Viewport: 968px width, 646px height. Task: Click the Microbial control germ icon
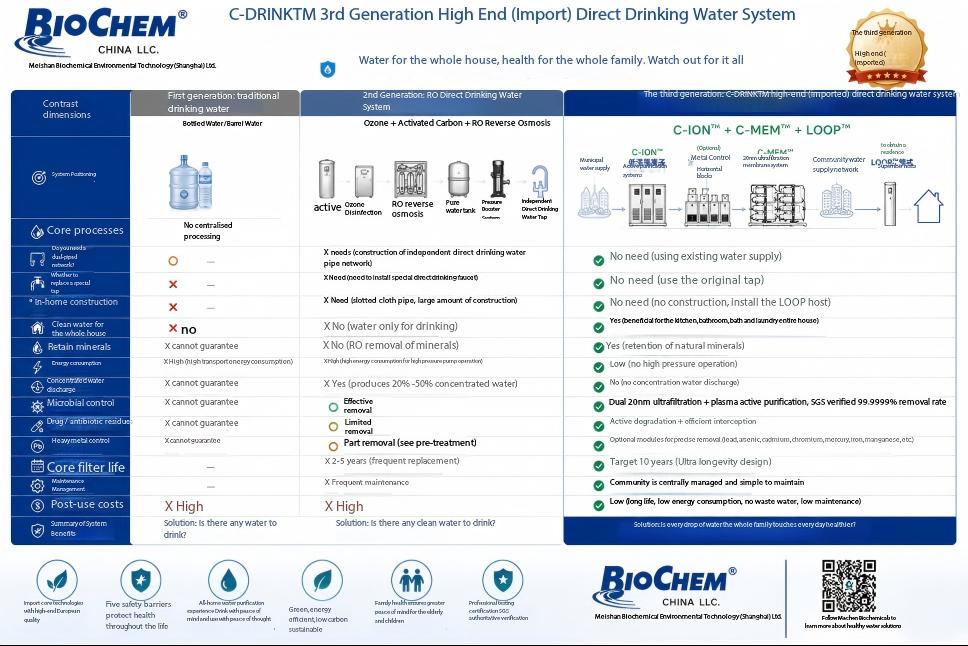click(37, 406)
